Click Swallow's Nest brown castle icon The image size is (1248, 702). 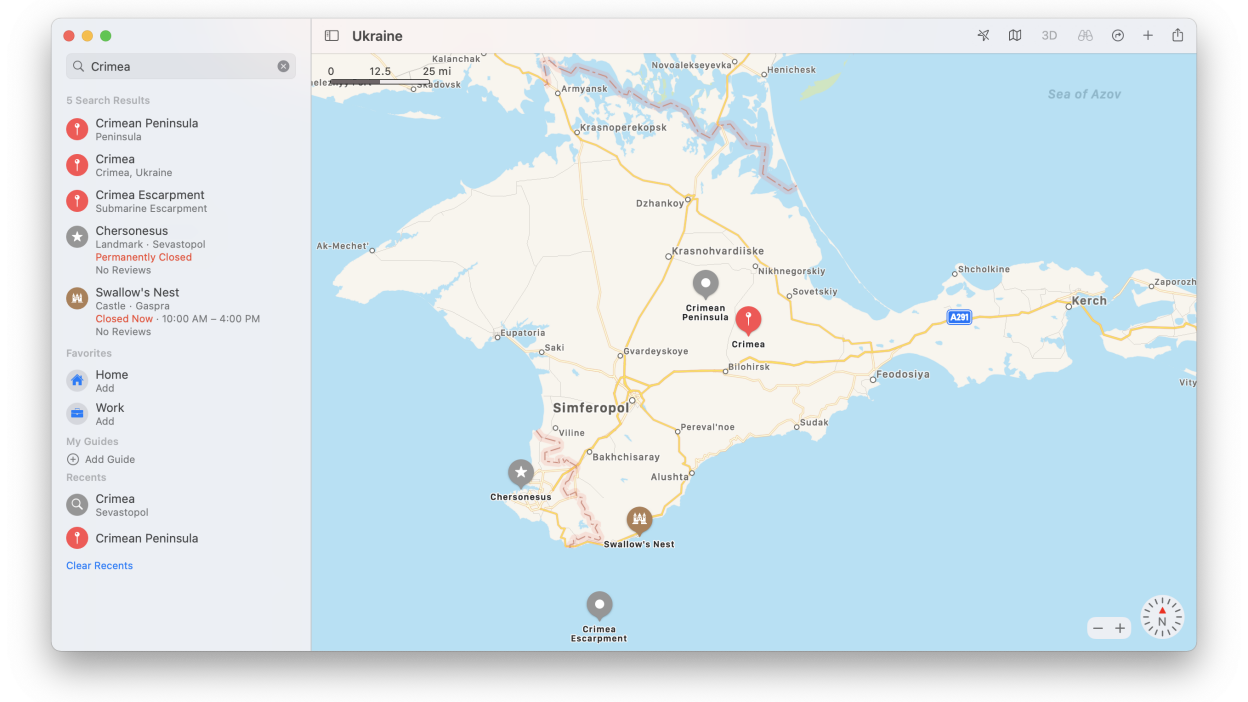77,298
